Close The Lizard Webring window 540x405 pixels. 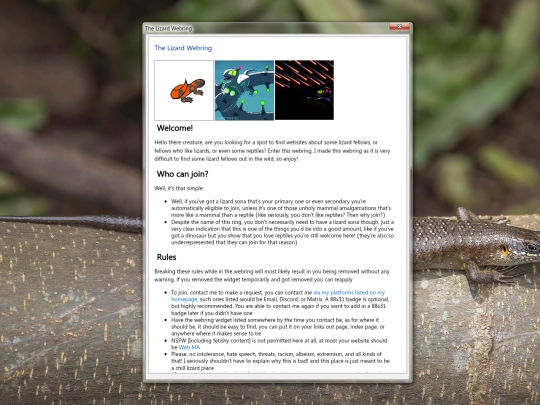coord(399,27)
